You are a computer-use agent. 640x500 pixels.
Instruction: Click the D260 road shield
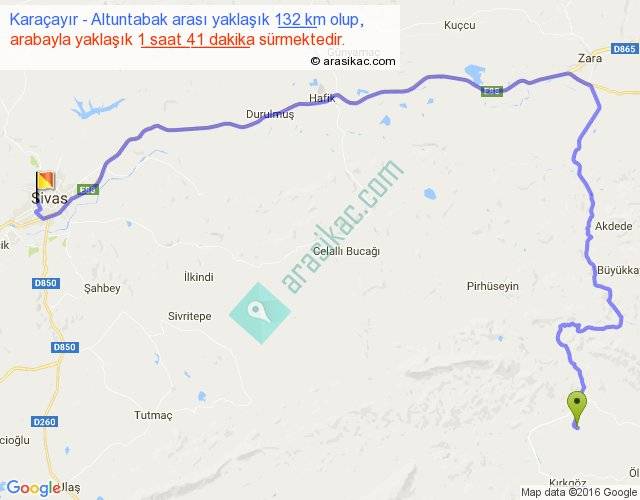coord(44,422)
